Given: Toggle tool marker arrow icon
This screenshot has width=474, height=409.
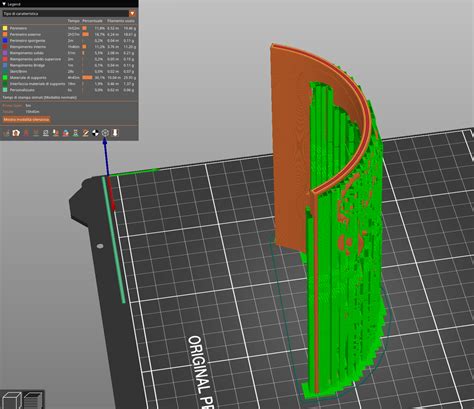Looking at the screenshot, I should pyautogui.click(x=115, y=133).
